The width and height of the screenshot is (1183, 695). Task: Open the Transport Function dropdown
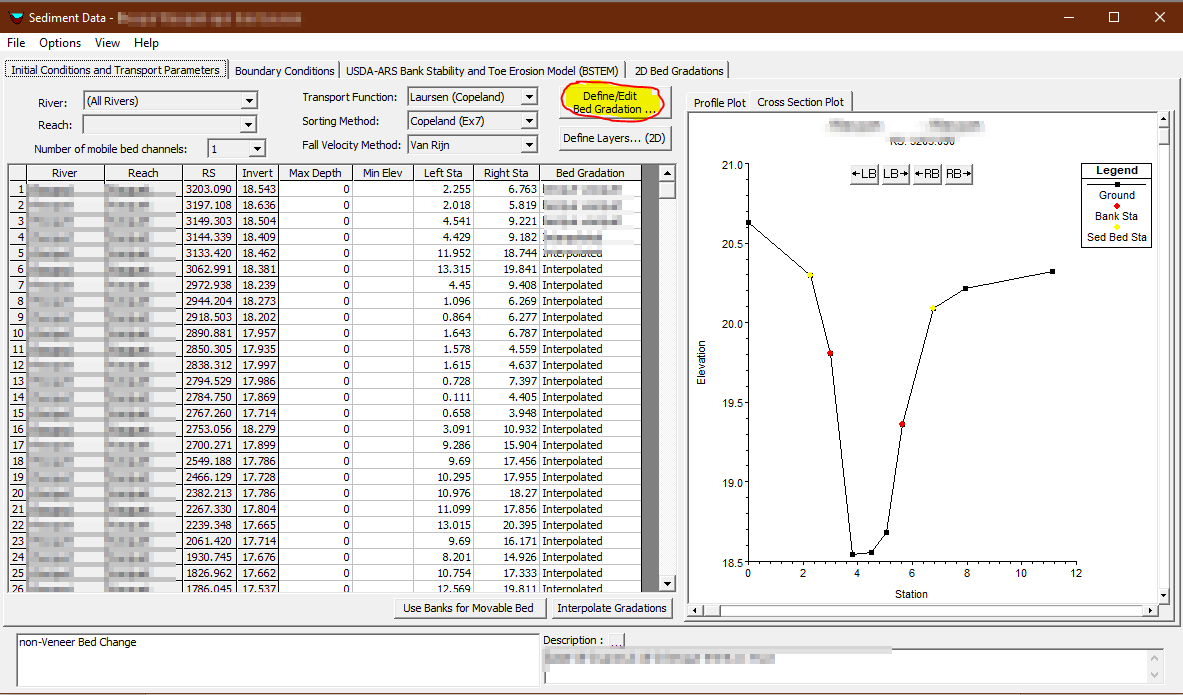click(x=529, y=97)
